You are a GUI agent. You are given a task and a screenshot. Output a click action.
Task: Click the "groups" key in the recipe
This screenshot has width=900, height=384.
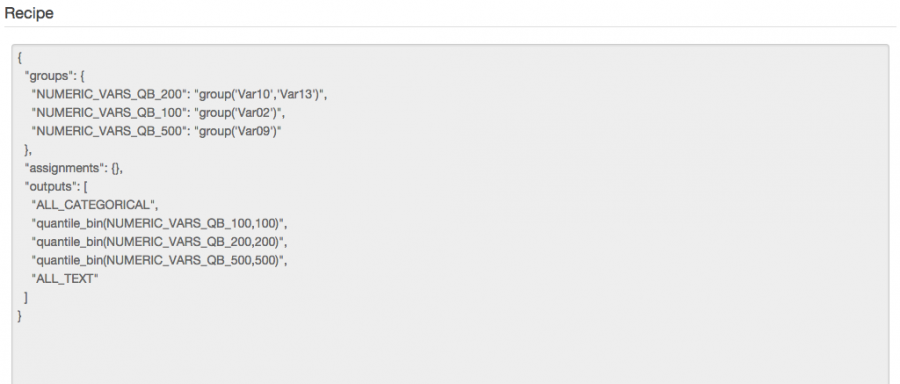tap(46, 76)
